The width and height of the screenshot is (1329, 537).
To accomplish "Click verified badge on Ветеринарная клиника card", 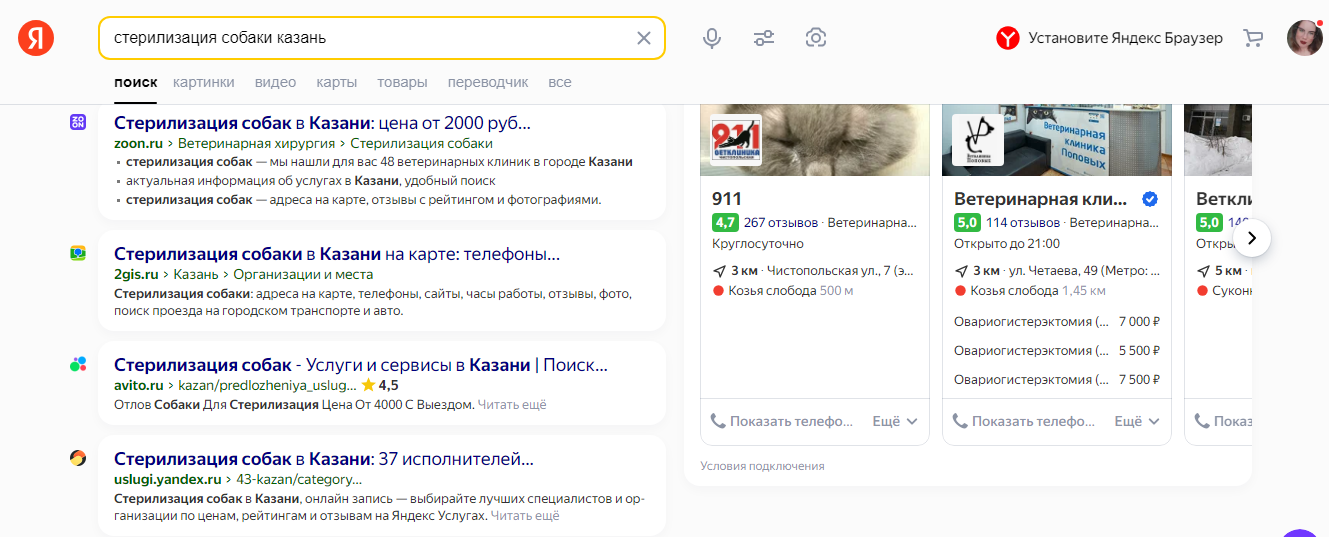I will (1150, 199).
